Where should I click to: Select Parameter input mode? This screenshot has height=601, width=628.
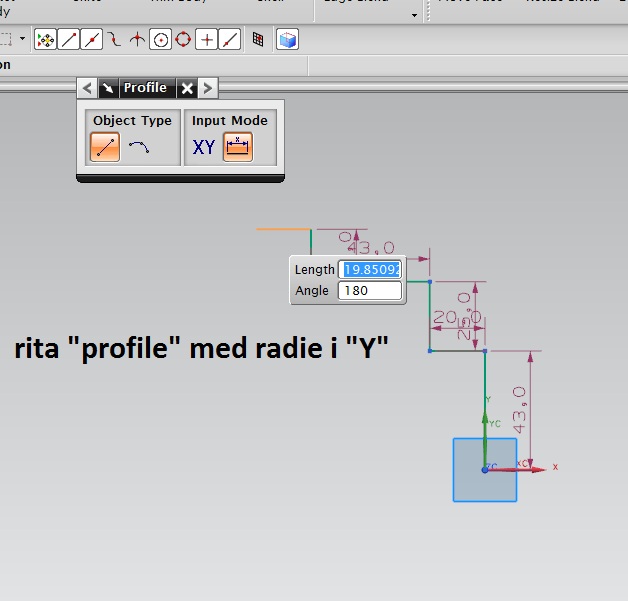(238, 147)
